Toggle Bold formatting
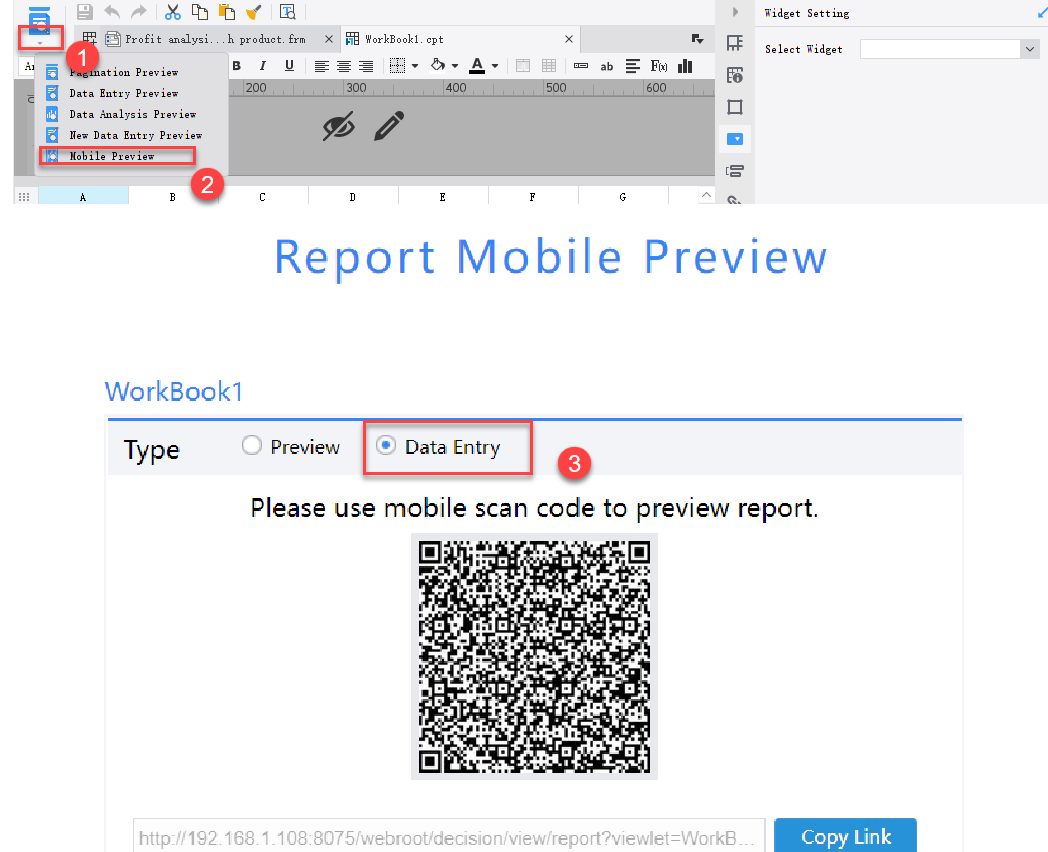This screenshot has height=852, width=1048. (x=237, y=65)
